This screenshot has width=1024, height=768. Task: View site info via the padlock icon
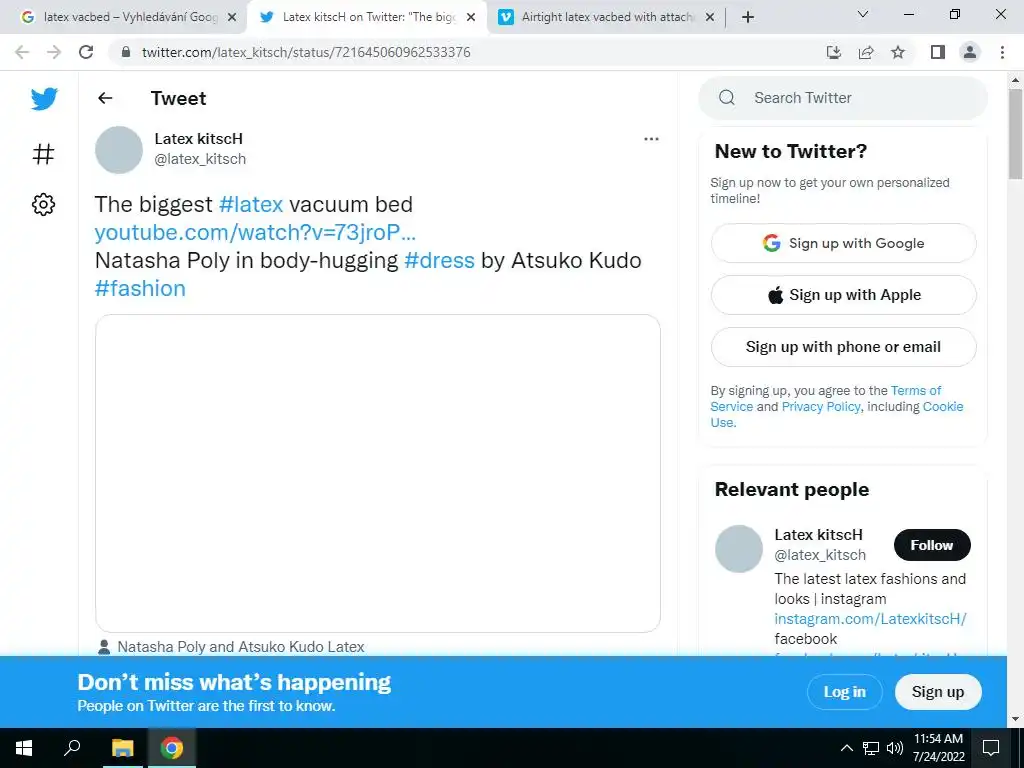click(x=126, y=52)
